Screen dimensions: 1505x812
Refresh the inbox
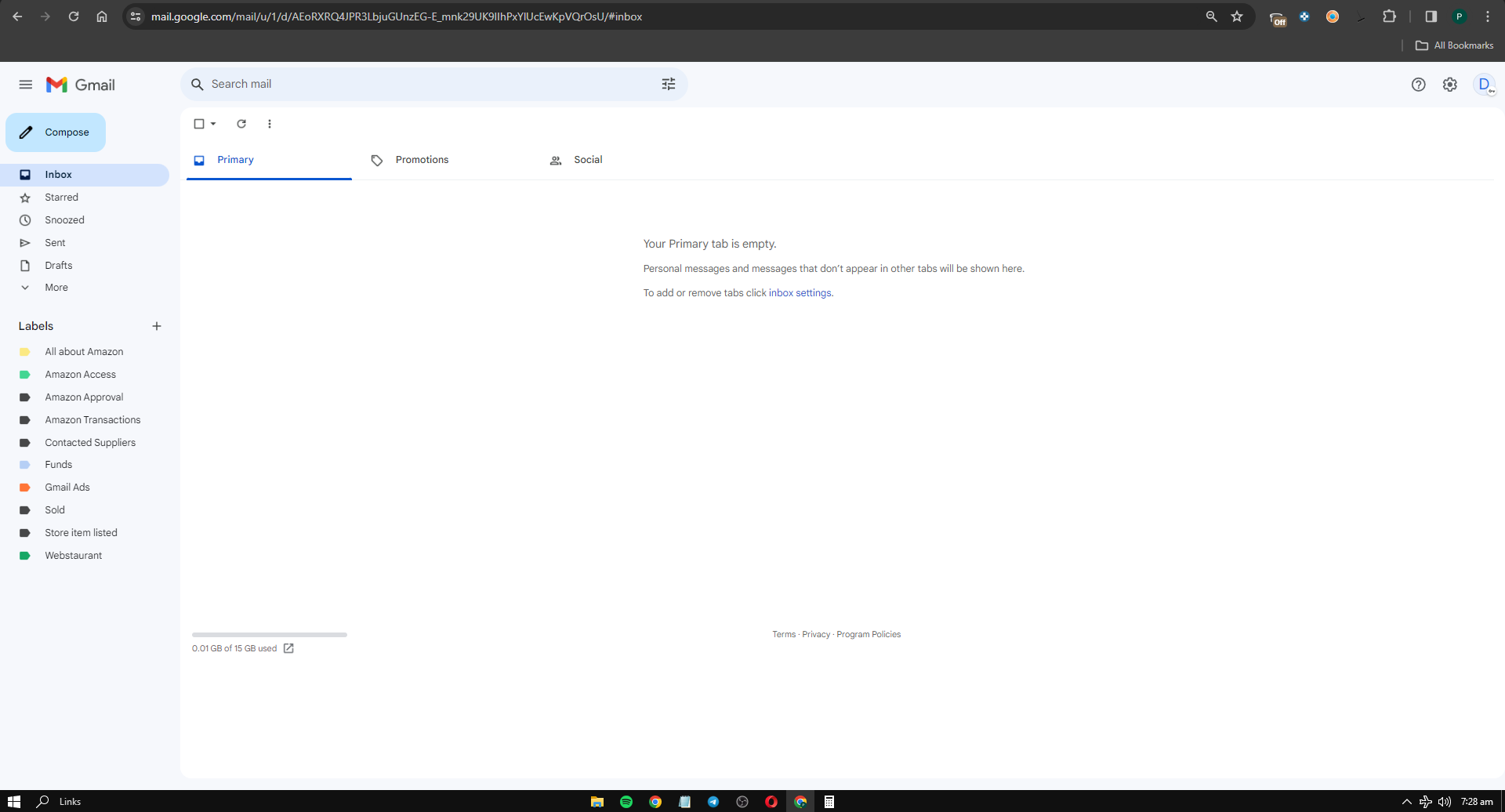(241, 124)
